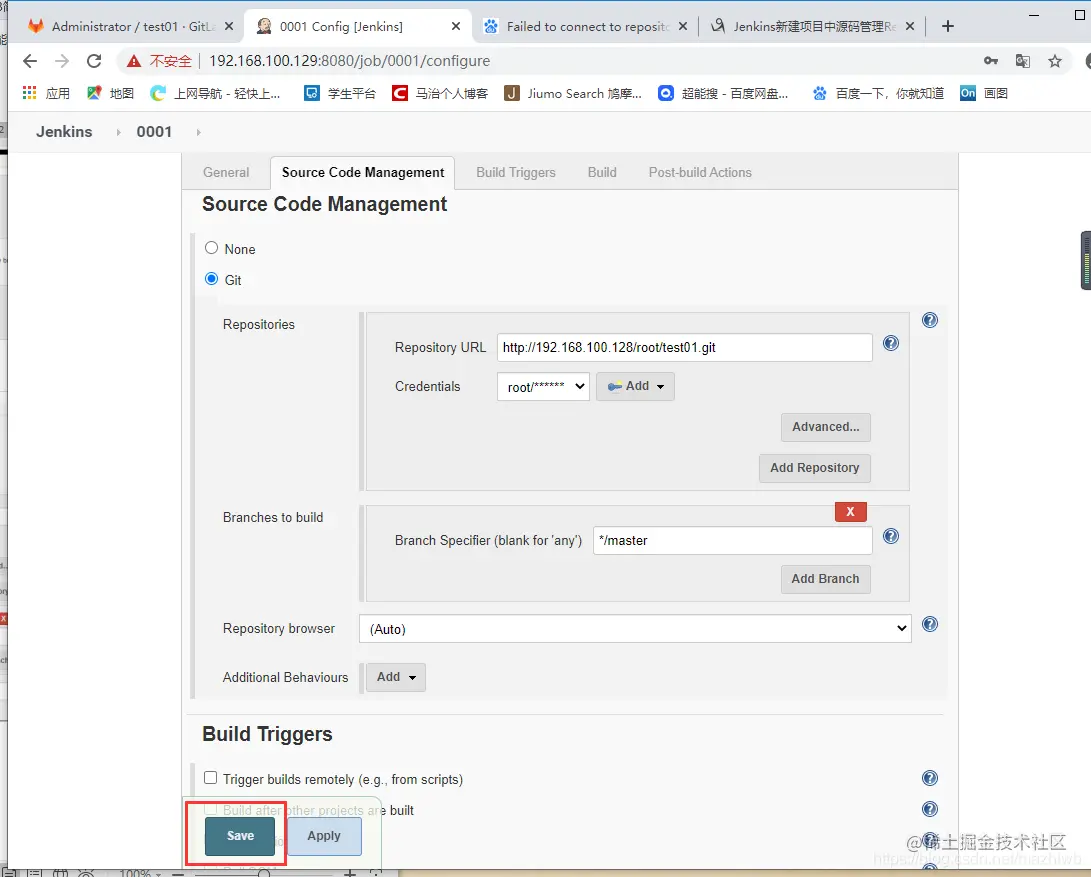Open the saved password key icon
The width and height of the screenshot is (1091, 877).
991,61
